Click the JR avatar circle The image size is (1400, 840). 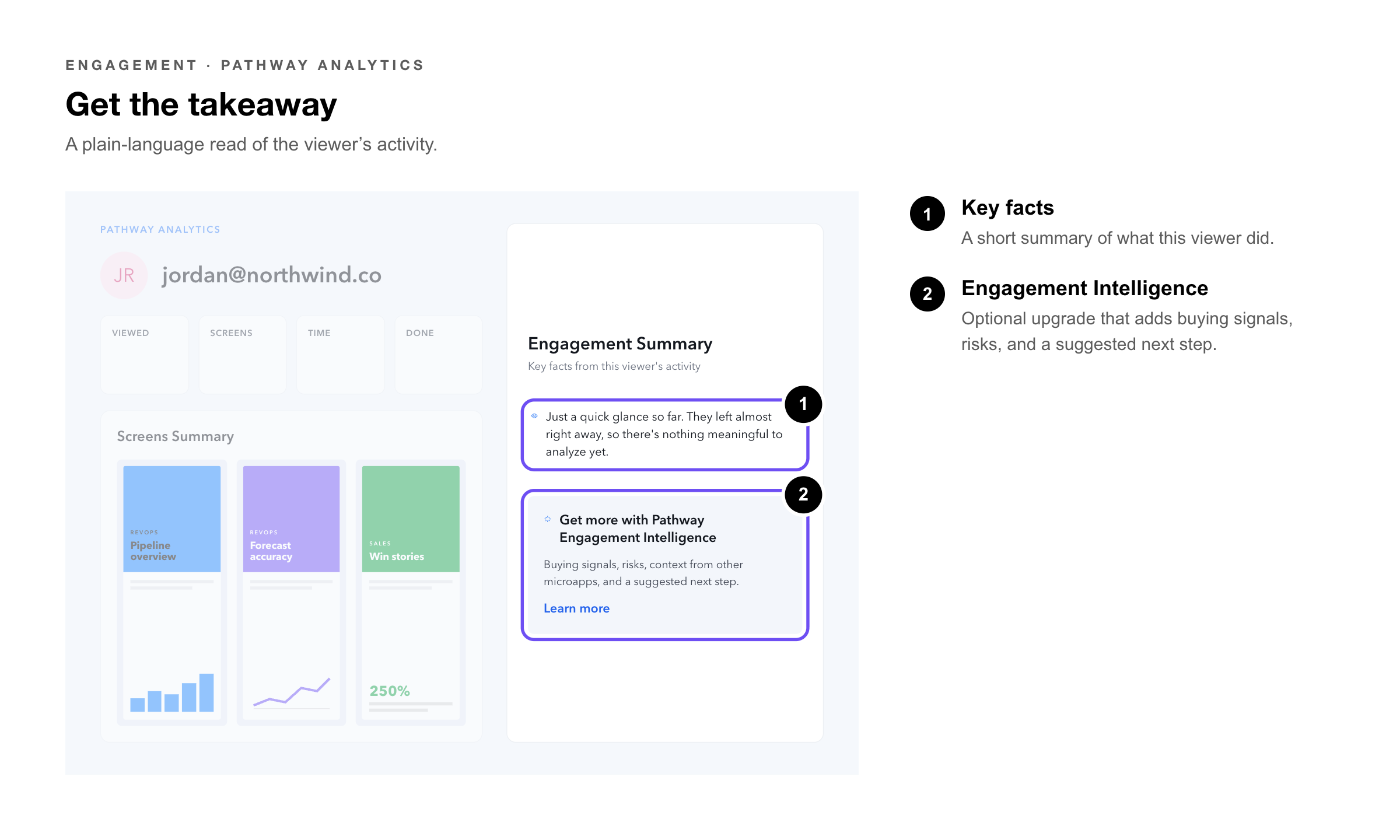[124, 275]
